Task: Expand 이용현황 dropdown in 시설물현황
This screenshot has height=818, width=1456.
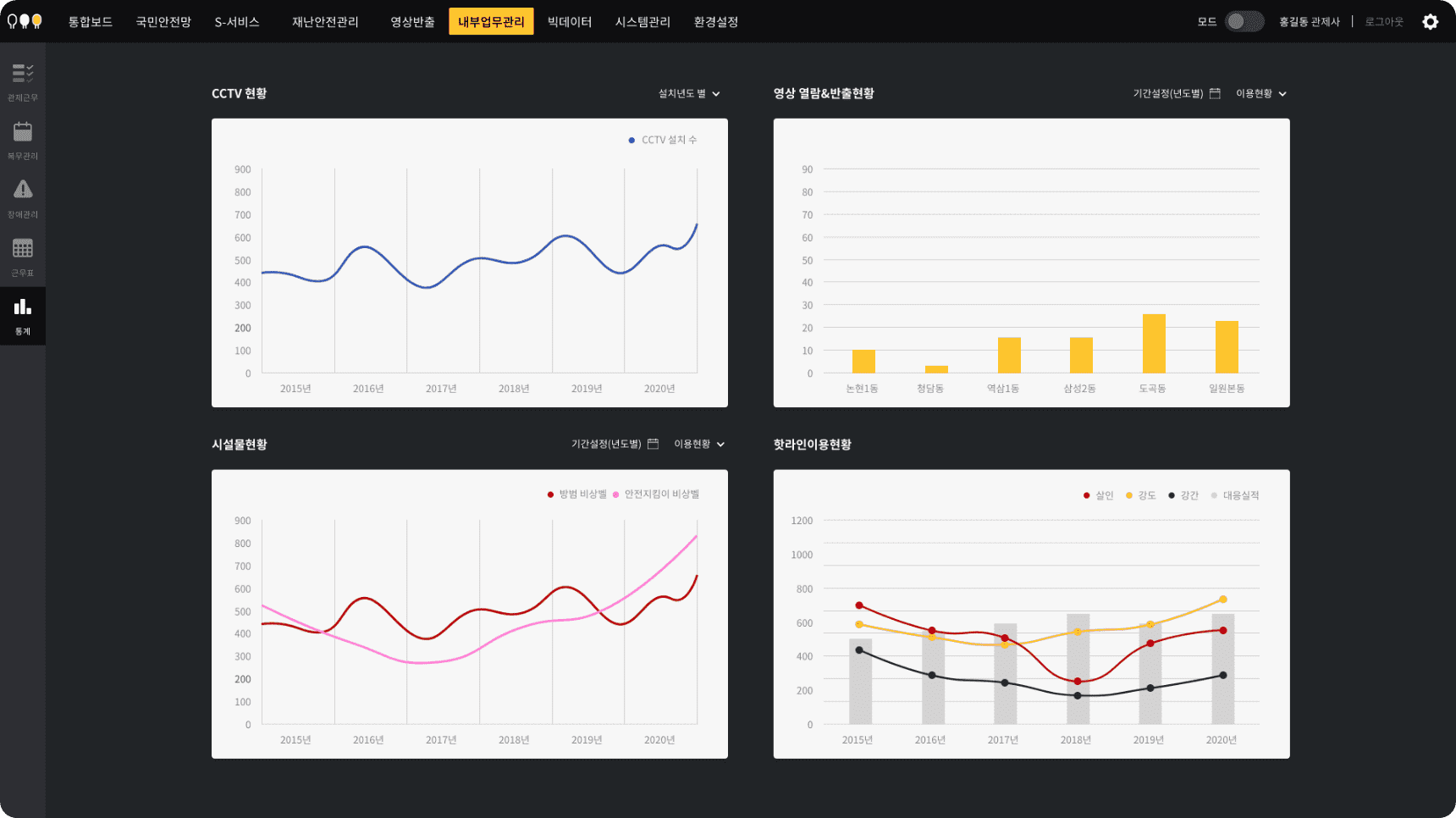Action: tap(698, 445)
